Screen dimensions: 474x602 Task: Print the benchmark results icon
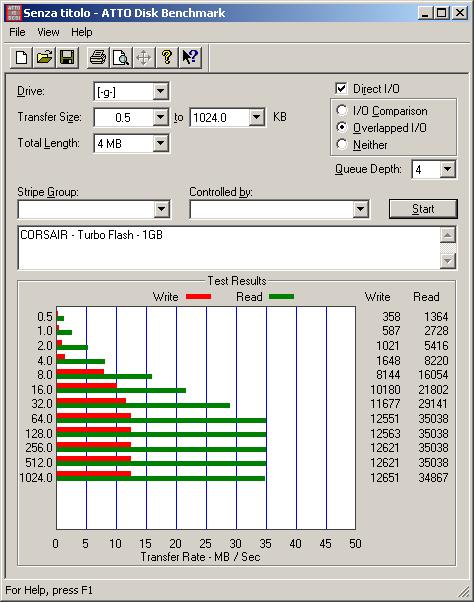[98, 58]
